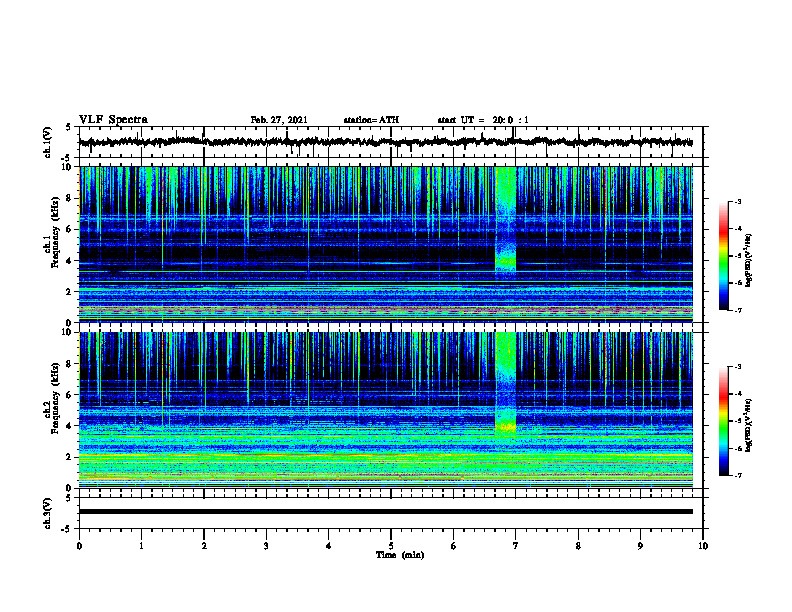Click time axis tick label "5"

pos(391,546)
